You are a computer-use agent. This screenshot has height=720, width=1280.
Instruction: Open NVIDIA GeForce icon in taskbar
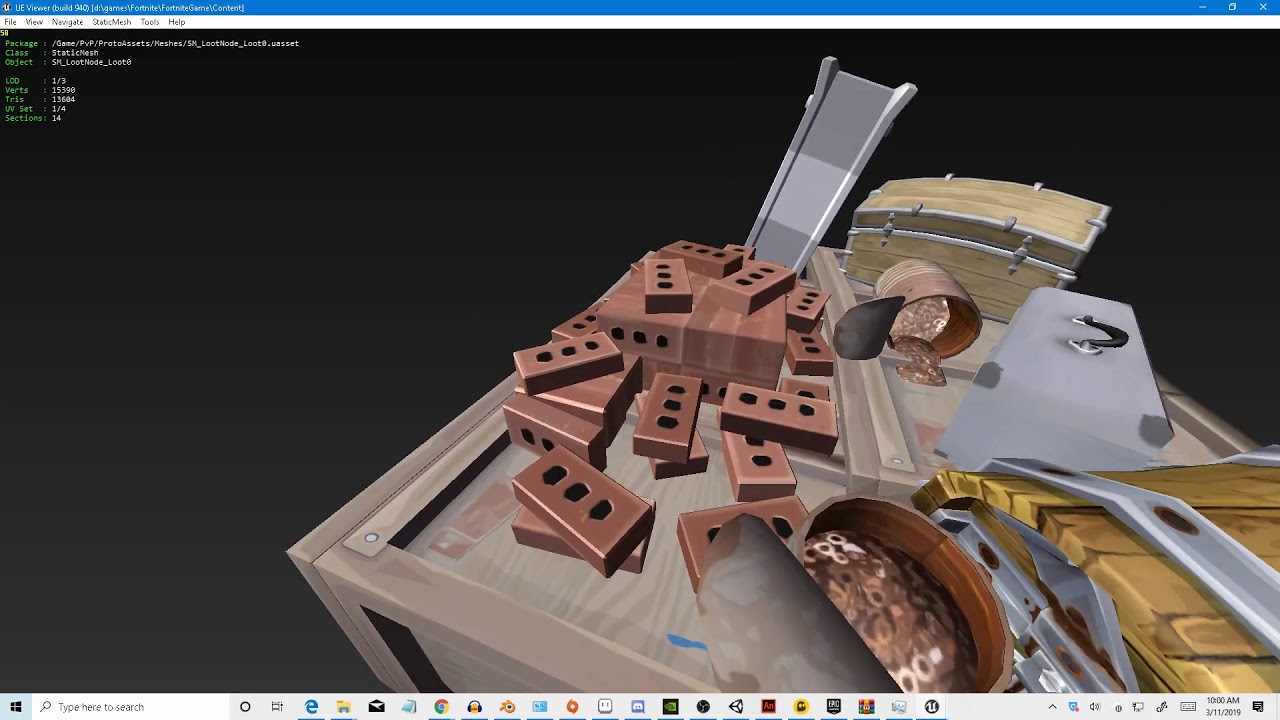pyautogui.click(x=670, y=707)
